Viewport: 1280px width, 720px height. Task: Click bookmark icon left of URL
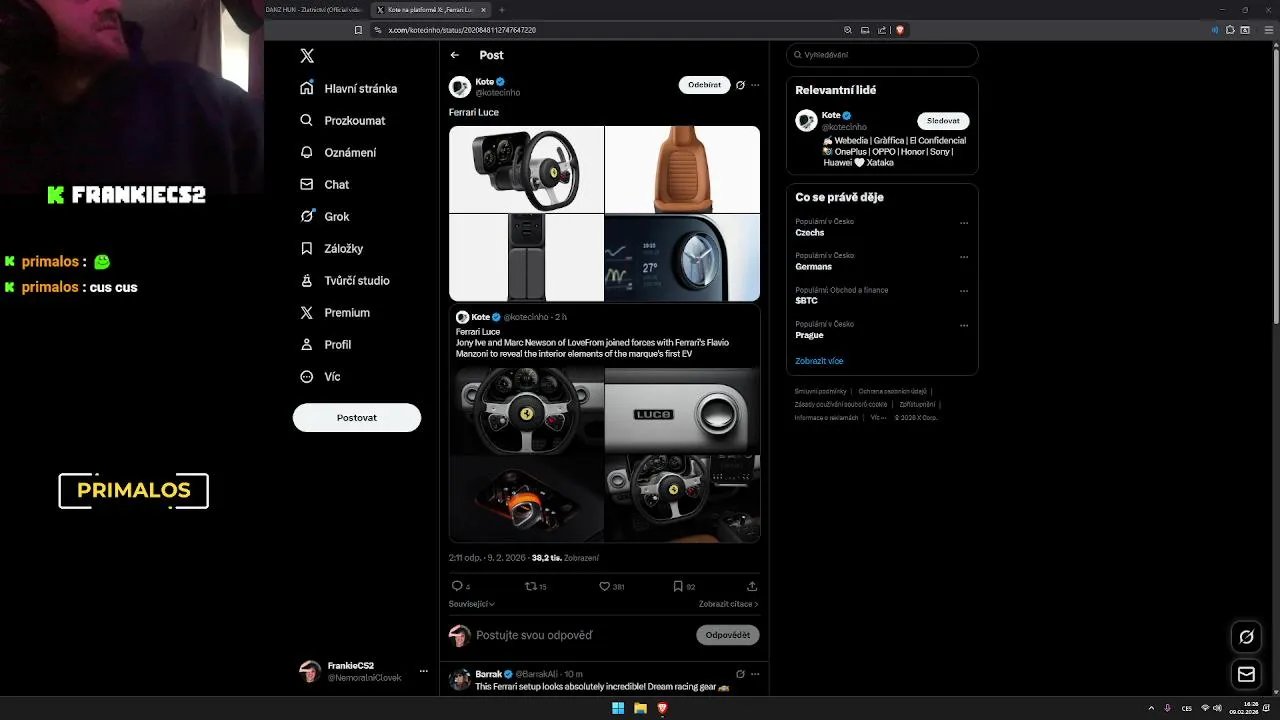click(x=358, y=30)
